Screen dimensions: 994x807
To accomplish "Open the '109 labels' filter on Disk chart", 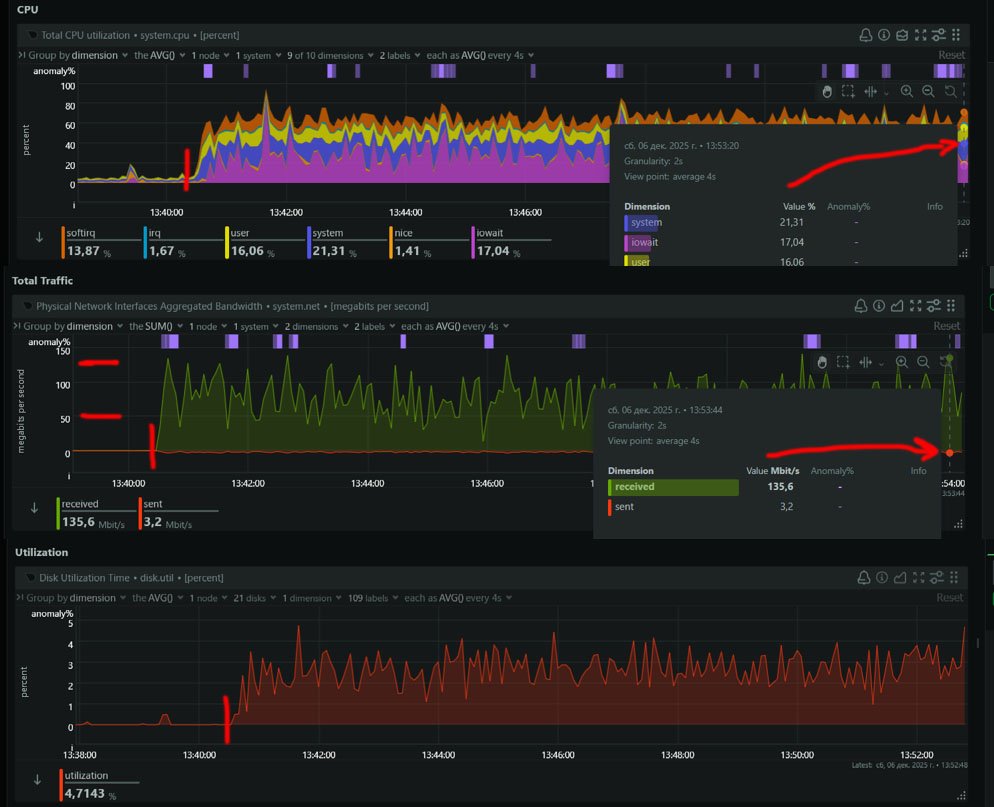I will pos(370,598).
